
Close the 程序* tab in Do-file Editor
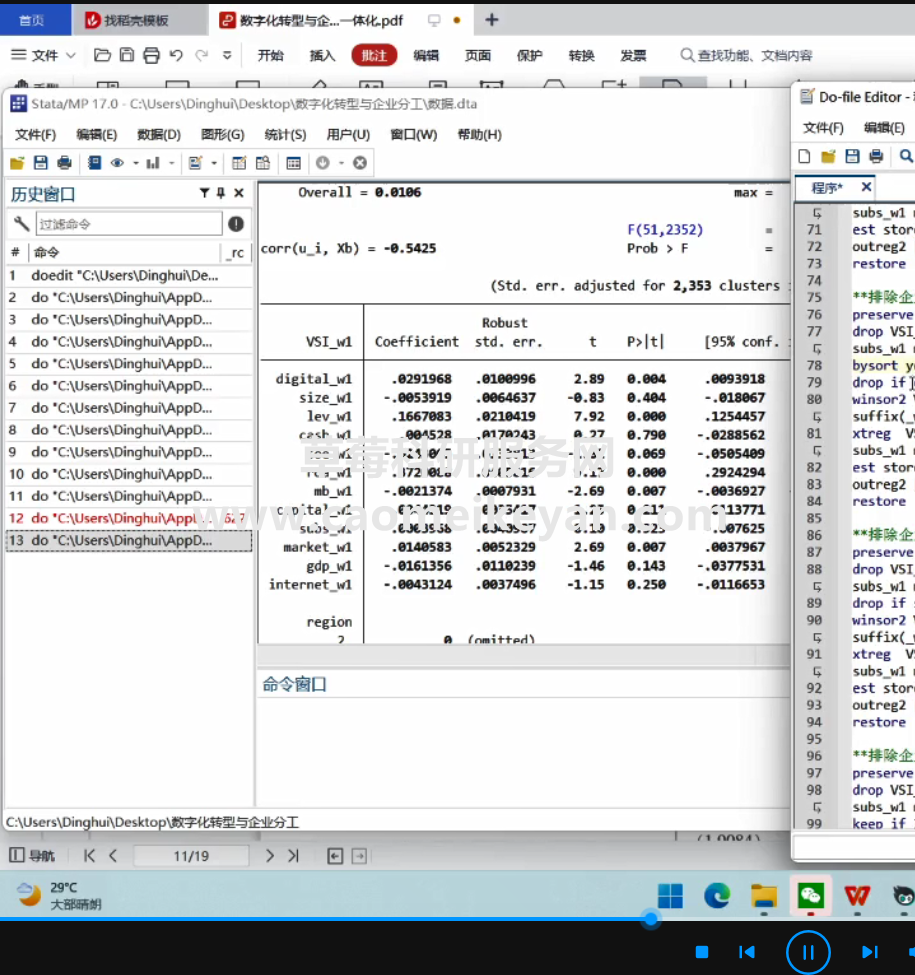(x=866, y=187)
